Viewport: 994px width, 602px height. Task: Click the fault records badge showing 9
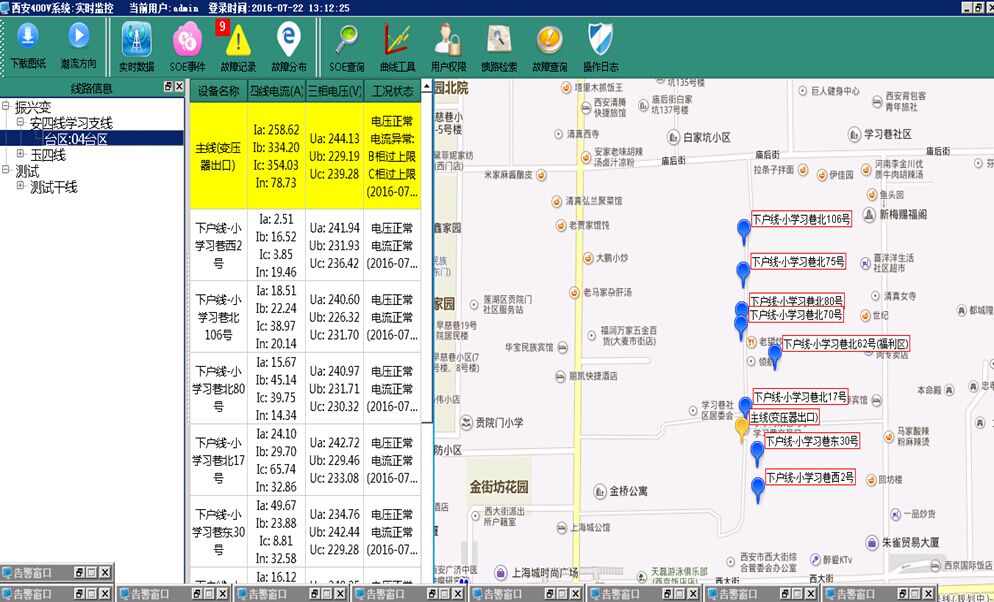click(x=222, y=27)
